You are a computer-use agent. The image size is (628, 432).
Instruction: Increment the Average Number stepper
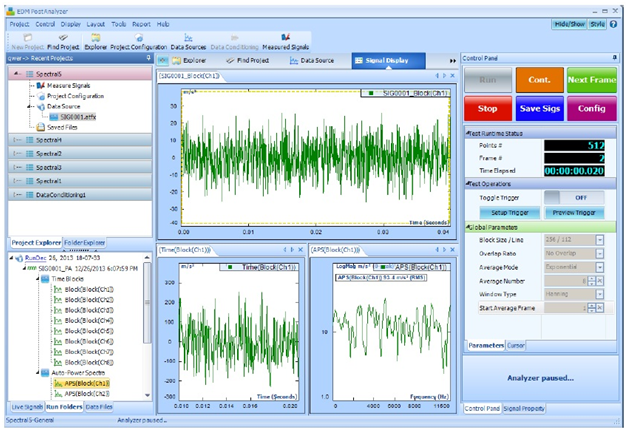tap(592, 279)
